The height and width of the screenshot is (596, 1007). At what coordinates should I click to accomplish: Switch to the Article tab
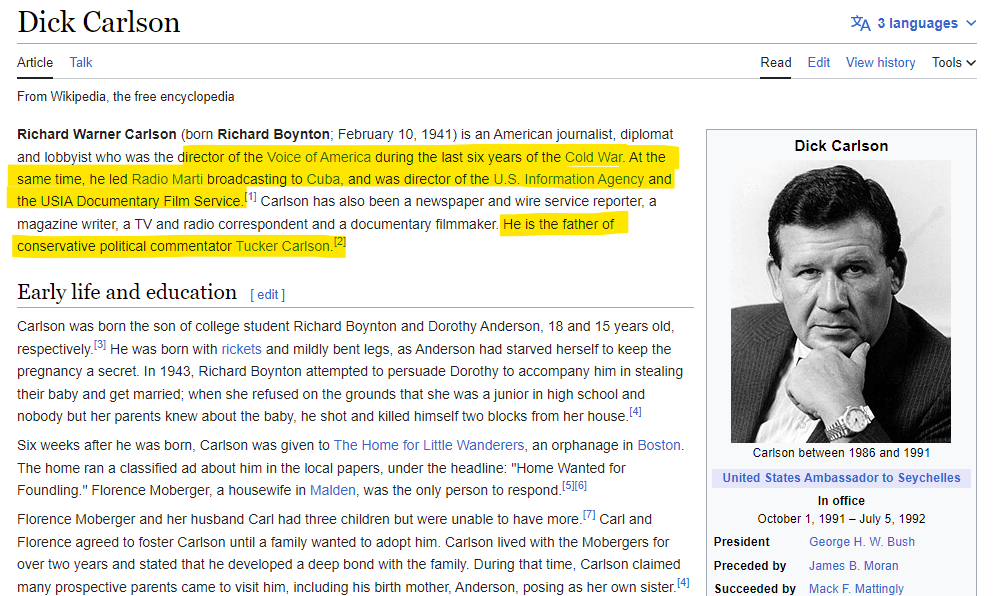click(35, 62)
